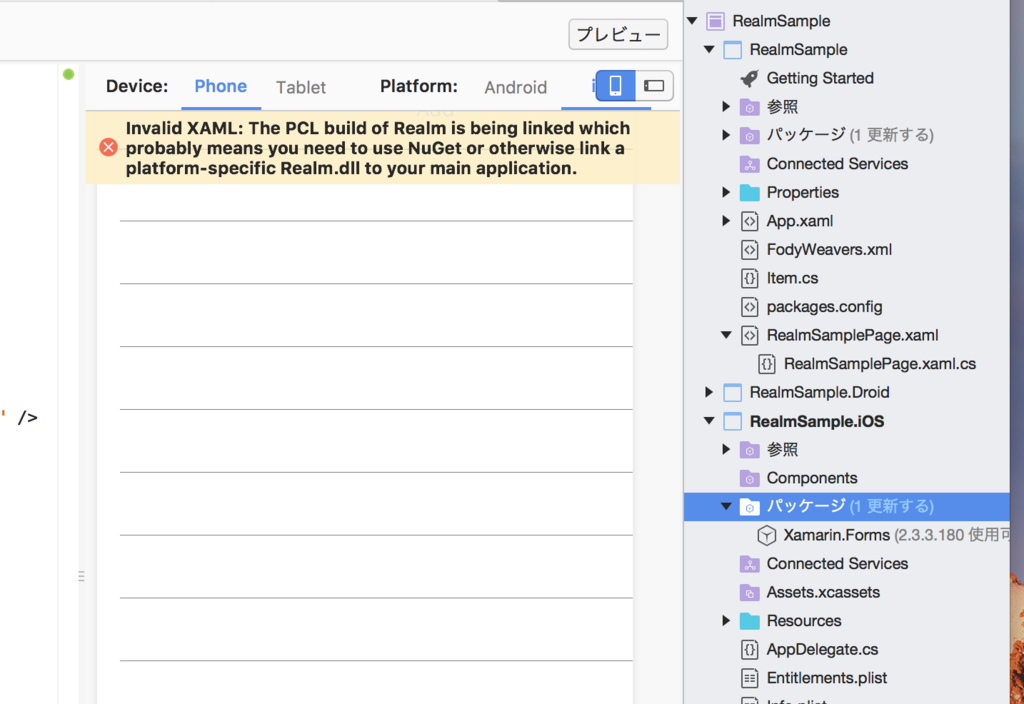
Task: Click Connected Services icon under RealmSample
Action: [750, 164]
